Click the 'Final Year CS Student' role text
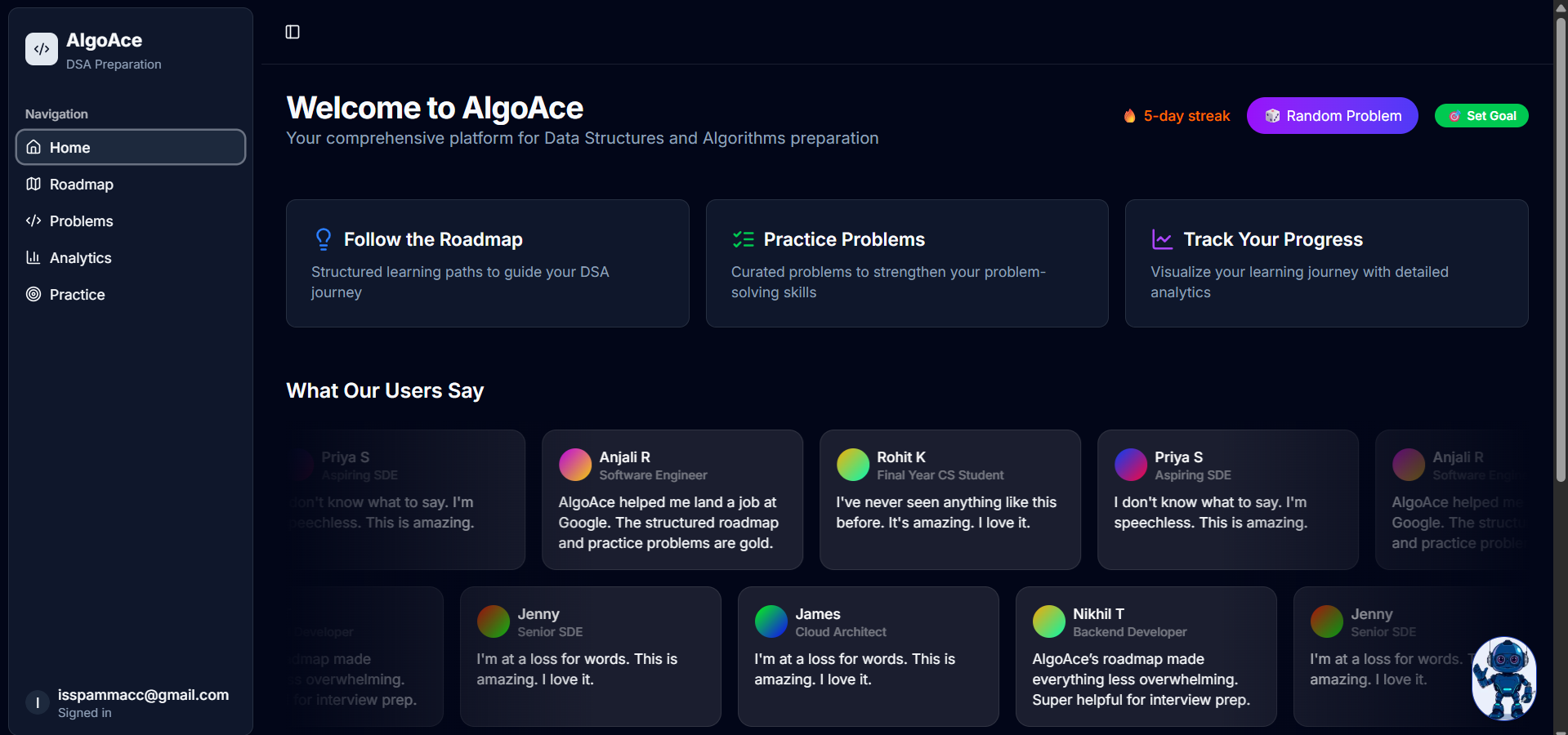This screenshot has width=1568, height=735. (x=940, y=475)
